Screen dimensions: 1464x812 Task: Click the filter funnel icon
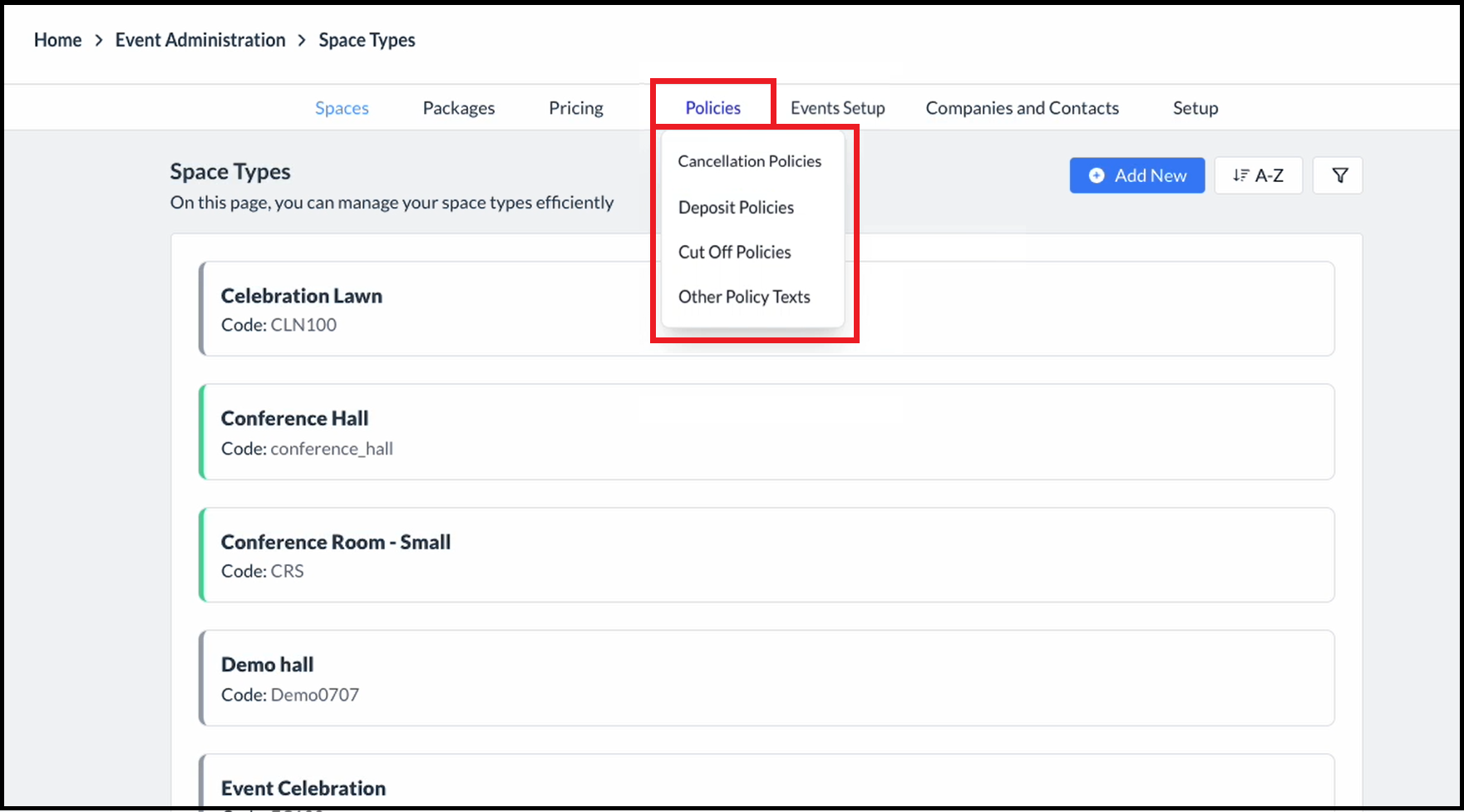click(x=1338, y=175)
